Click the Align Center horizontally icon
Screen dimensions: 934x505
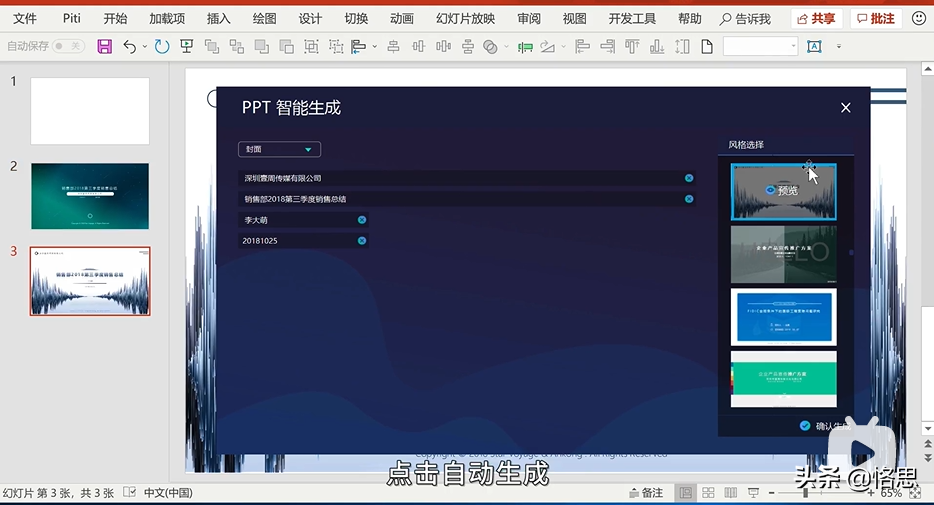[394, 46]
